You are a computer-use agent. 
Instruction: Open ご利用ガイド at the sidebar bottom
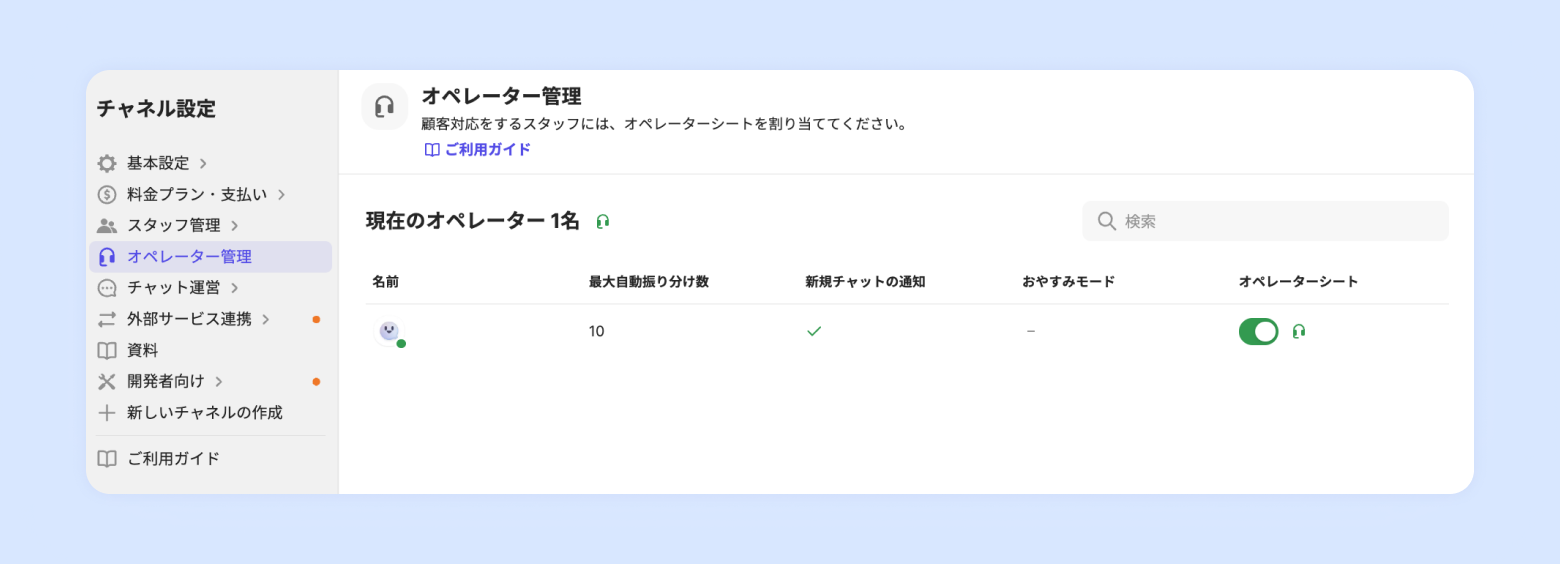pyautogui.click(x=173, y=459)
